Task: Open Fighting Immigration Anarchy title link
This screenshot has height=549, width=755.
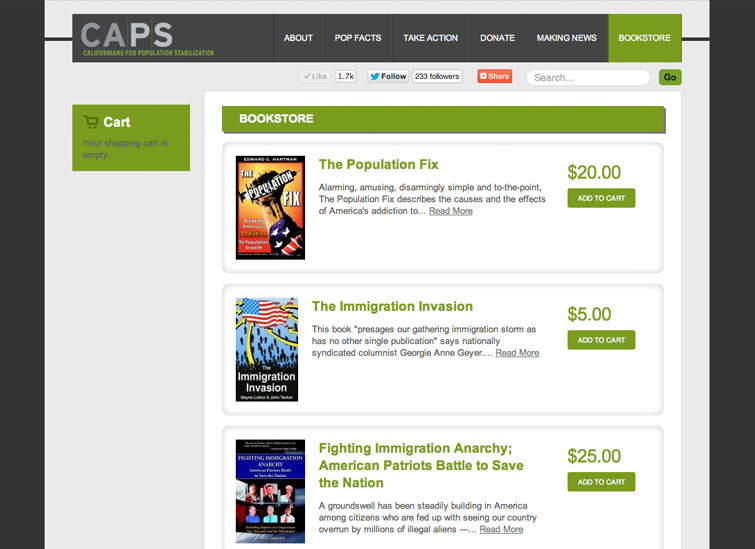Action: (x=420, y=466)
